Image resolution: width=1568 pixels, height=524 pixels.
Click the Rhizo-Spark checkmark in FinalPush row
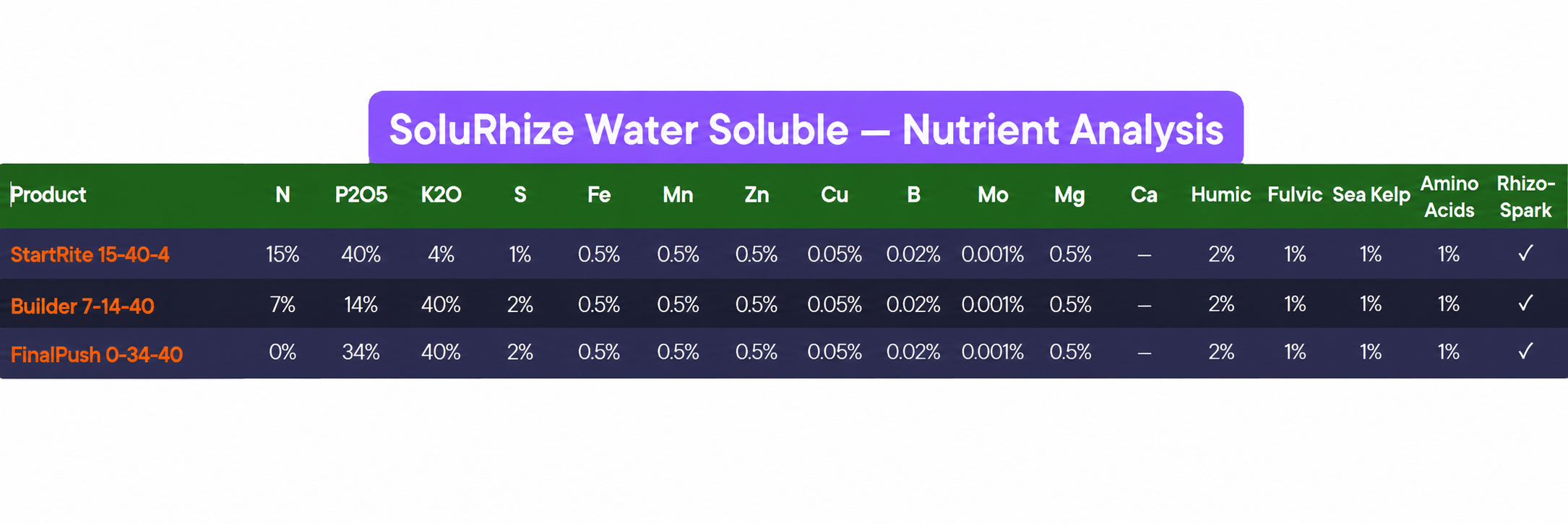[1525, 351]
